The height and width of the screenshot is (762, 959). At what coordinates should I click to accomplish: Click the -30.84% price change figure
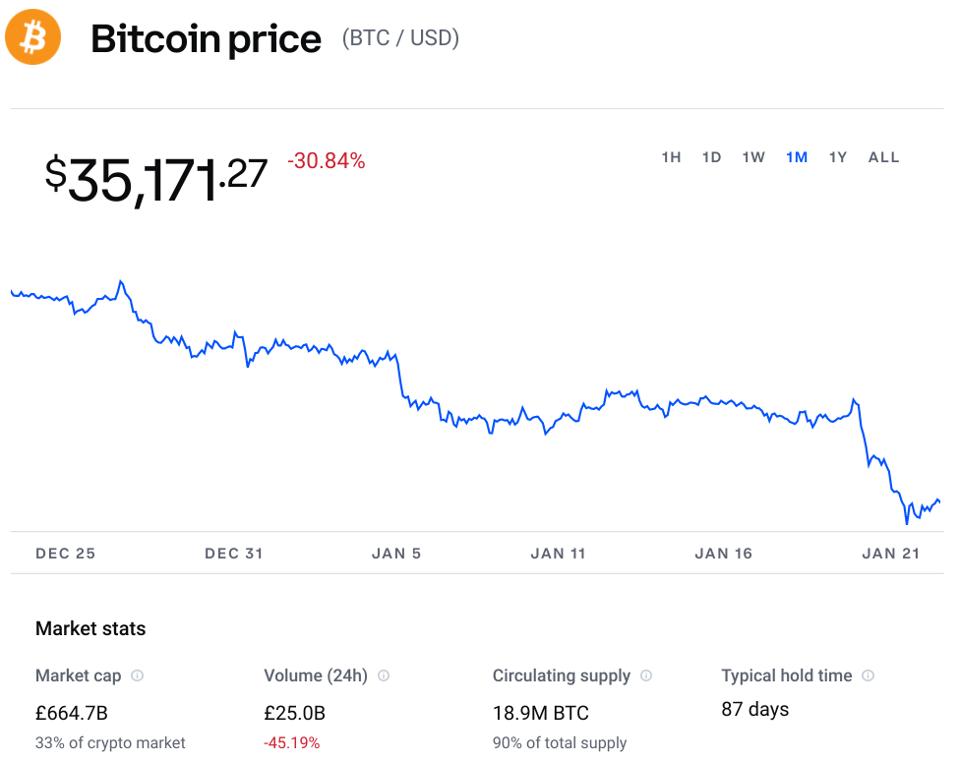coord(326,160)
